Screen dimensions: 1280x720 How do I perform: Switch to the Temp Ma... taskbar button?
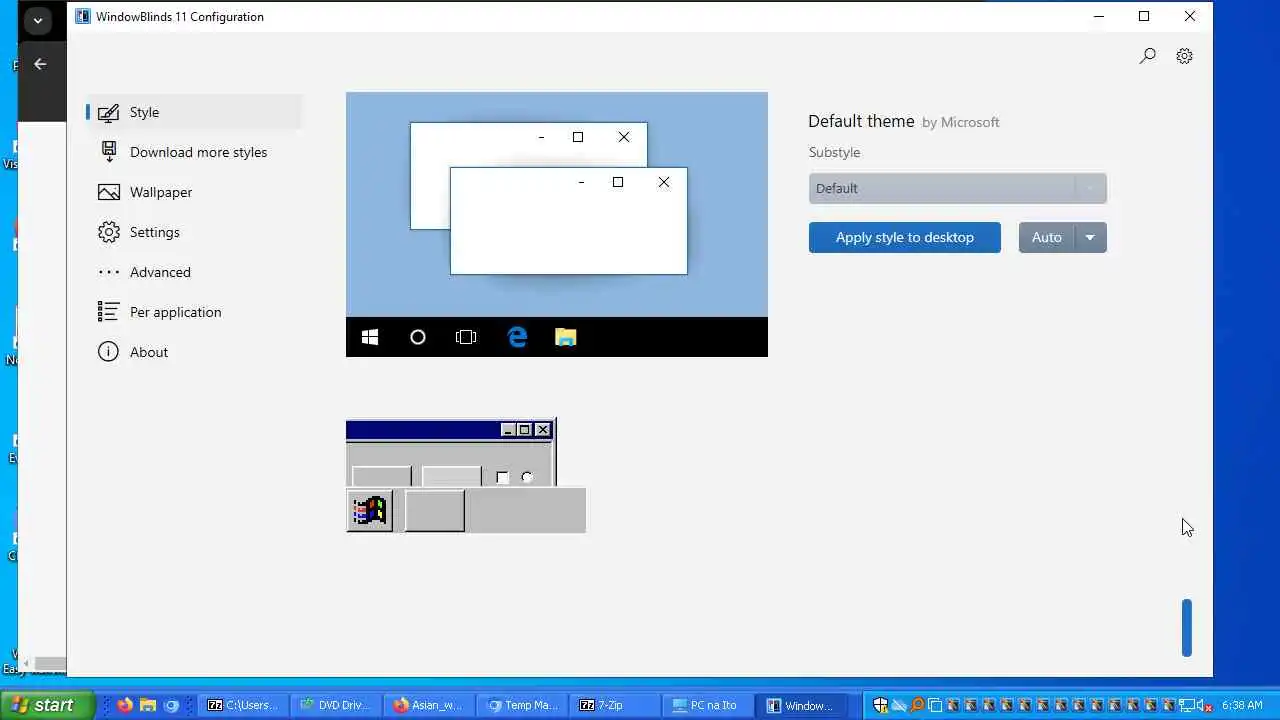[522, 705]
